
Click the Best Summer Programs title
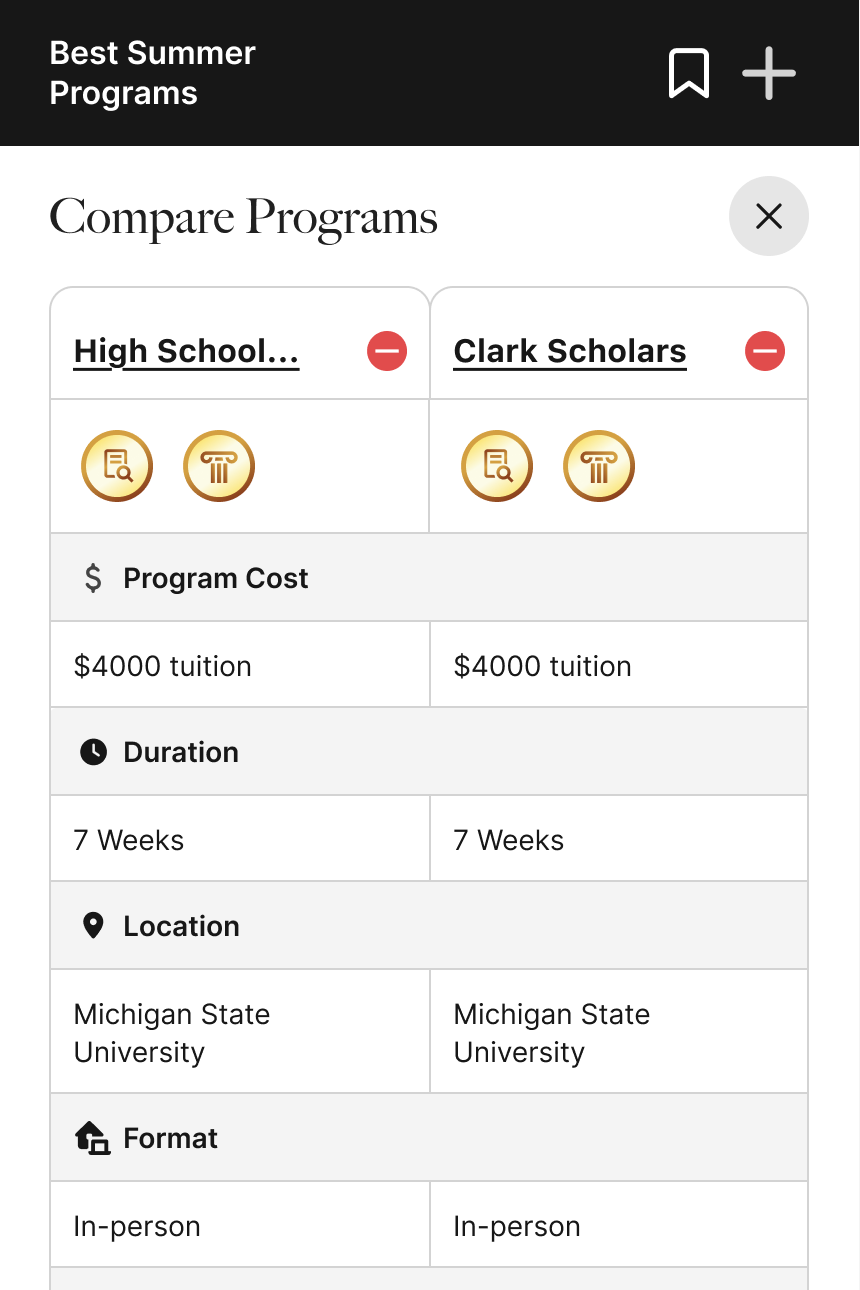click(153, 73)
